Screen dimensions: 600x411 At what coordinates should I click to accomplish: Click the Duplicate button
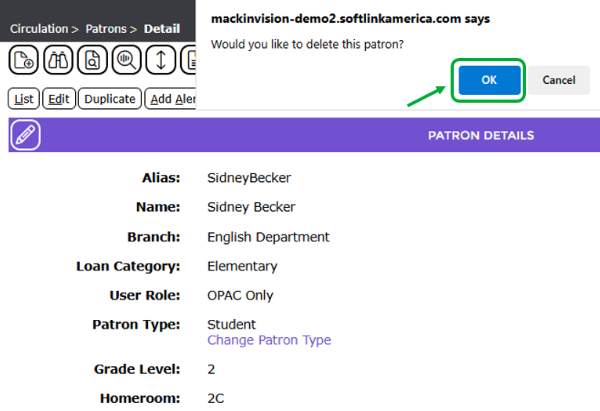click(110, 99)
